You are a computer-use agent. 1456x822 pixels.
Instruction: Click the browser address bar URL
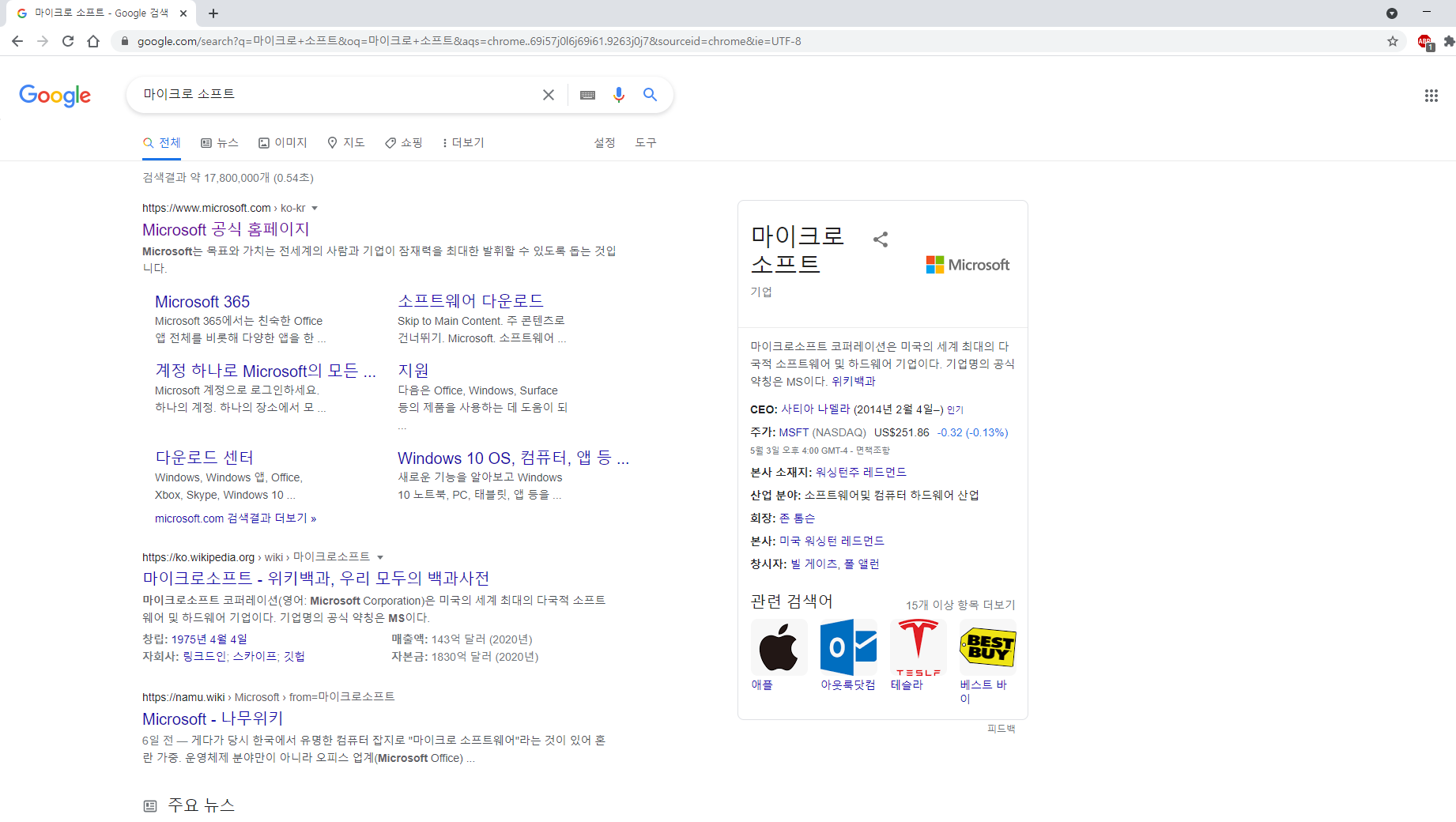(469, 41)
